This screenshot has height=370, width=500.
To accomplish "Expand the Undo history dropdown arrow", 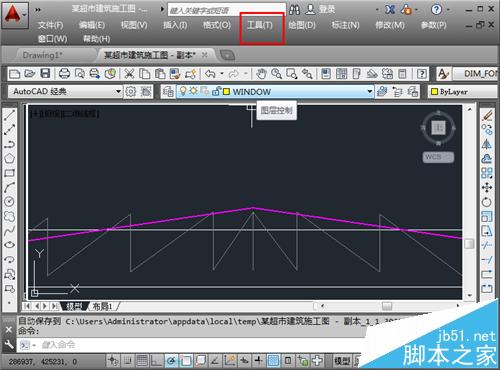I will [x=221, y=74].
